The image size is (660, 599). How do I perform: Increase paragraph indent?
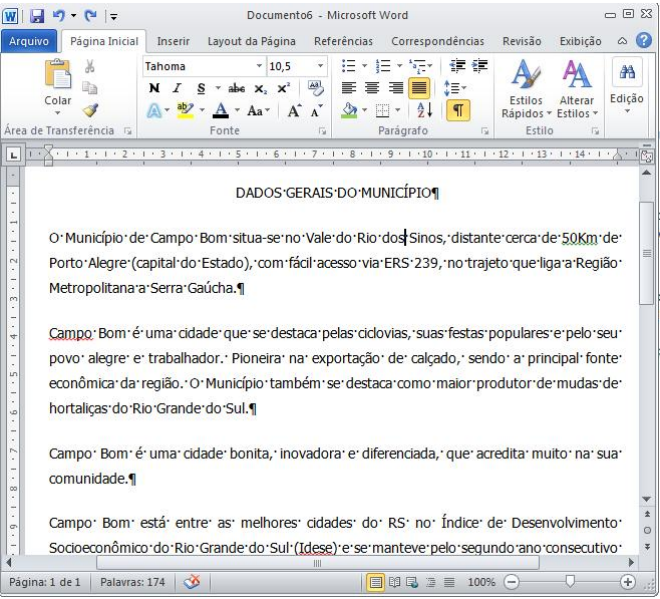(479, 66)
